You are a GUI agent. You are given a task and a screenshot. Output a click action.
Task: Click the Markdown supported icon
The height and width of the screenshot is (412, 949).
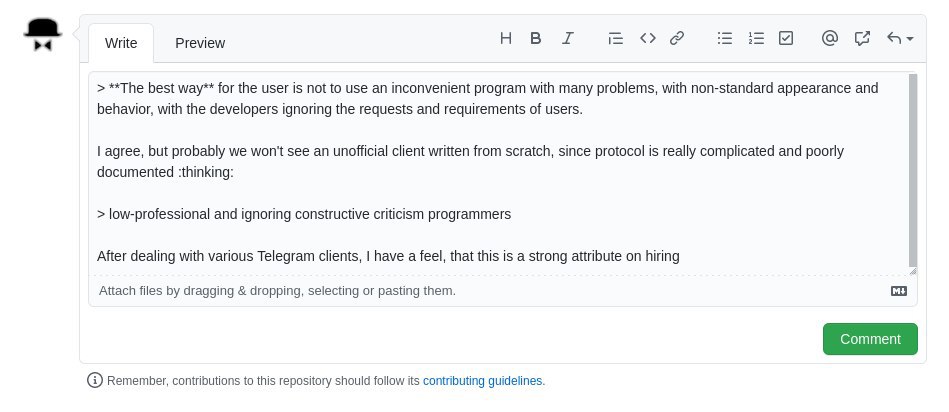click(x=899, y=291)
